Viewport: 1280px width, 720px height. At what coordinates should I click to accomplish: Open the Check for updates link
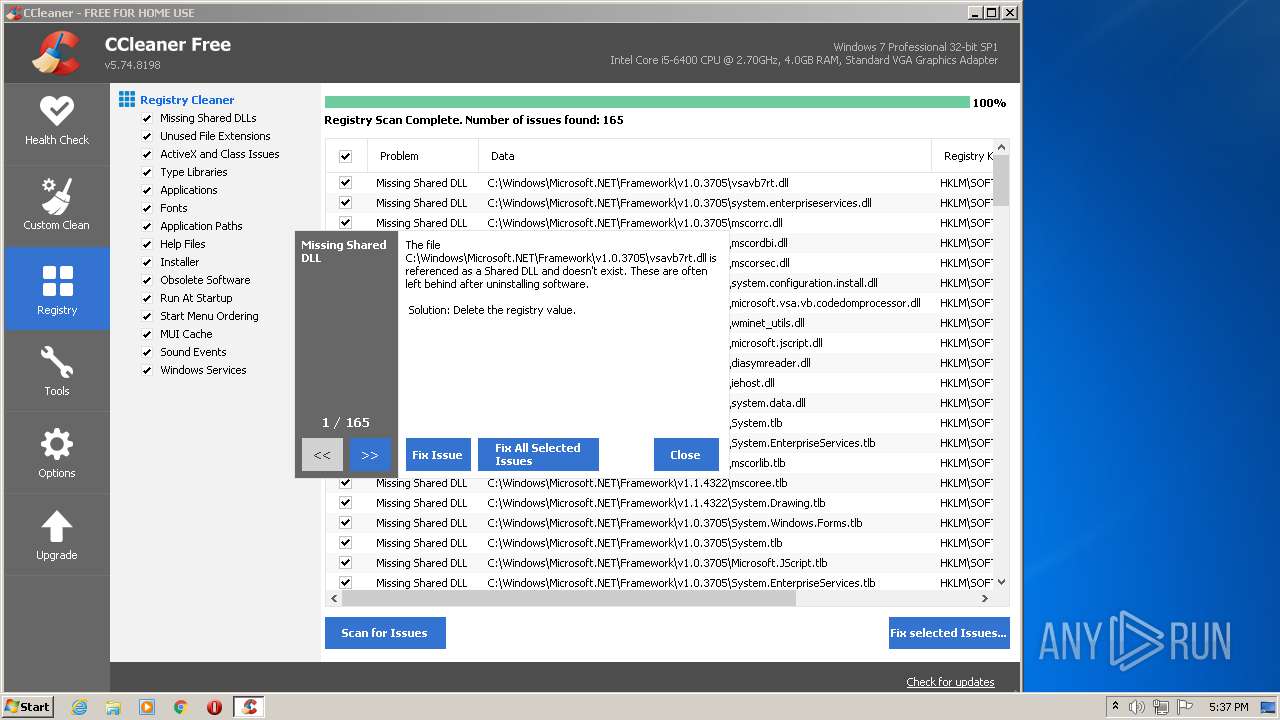pos(950,682)
